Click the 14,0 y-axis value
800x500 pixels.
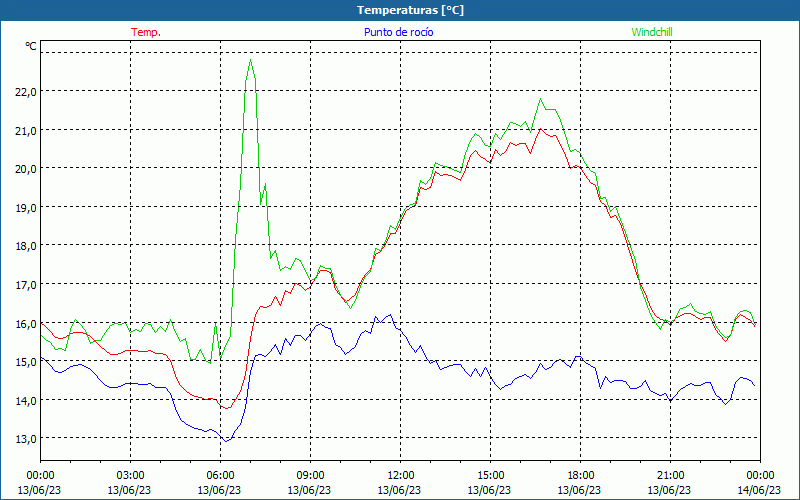click(26, 401)
